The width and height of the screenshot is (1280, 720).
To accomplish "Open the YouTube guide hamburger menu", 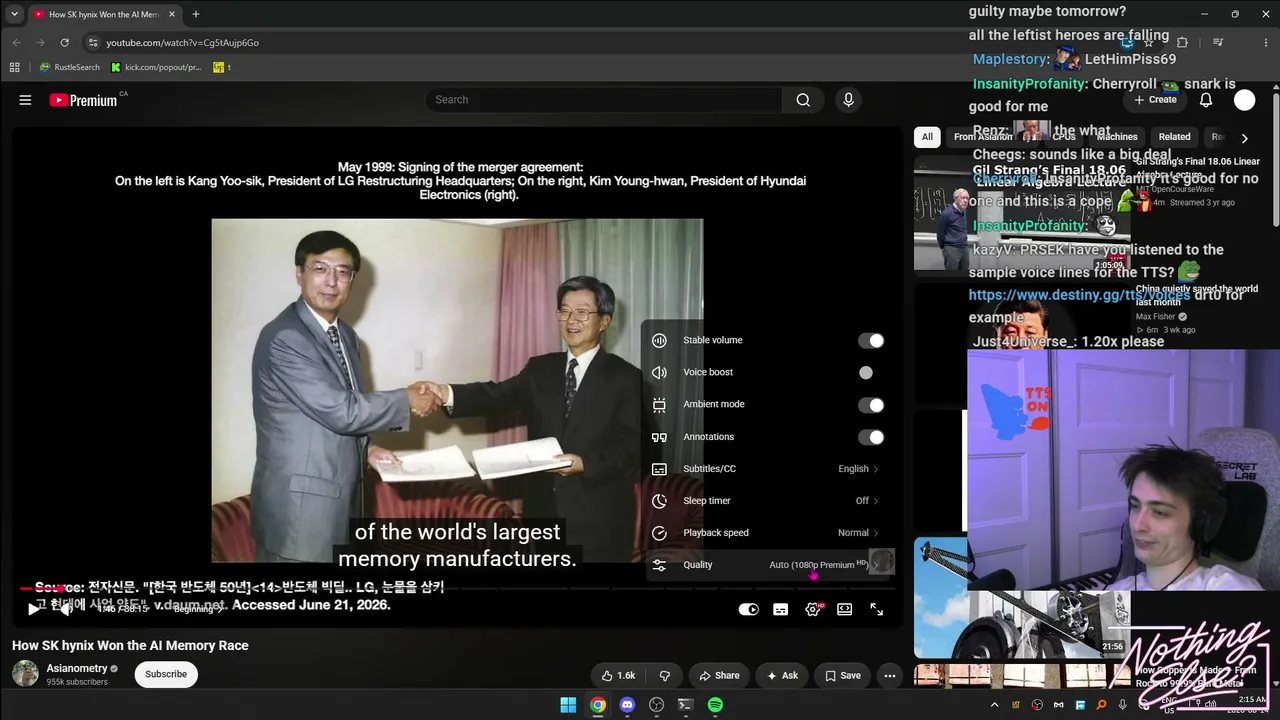I will tap(25, 100).
